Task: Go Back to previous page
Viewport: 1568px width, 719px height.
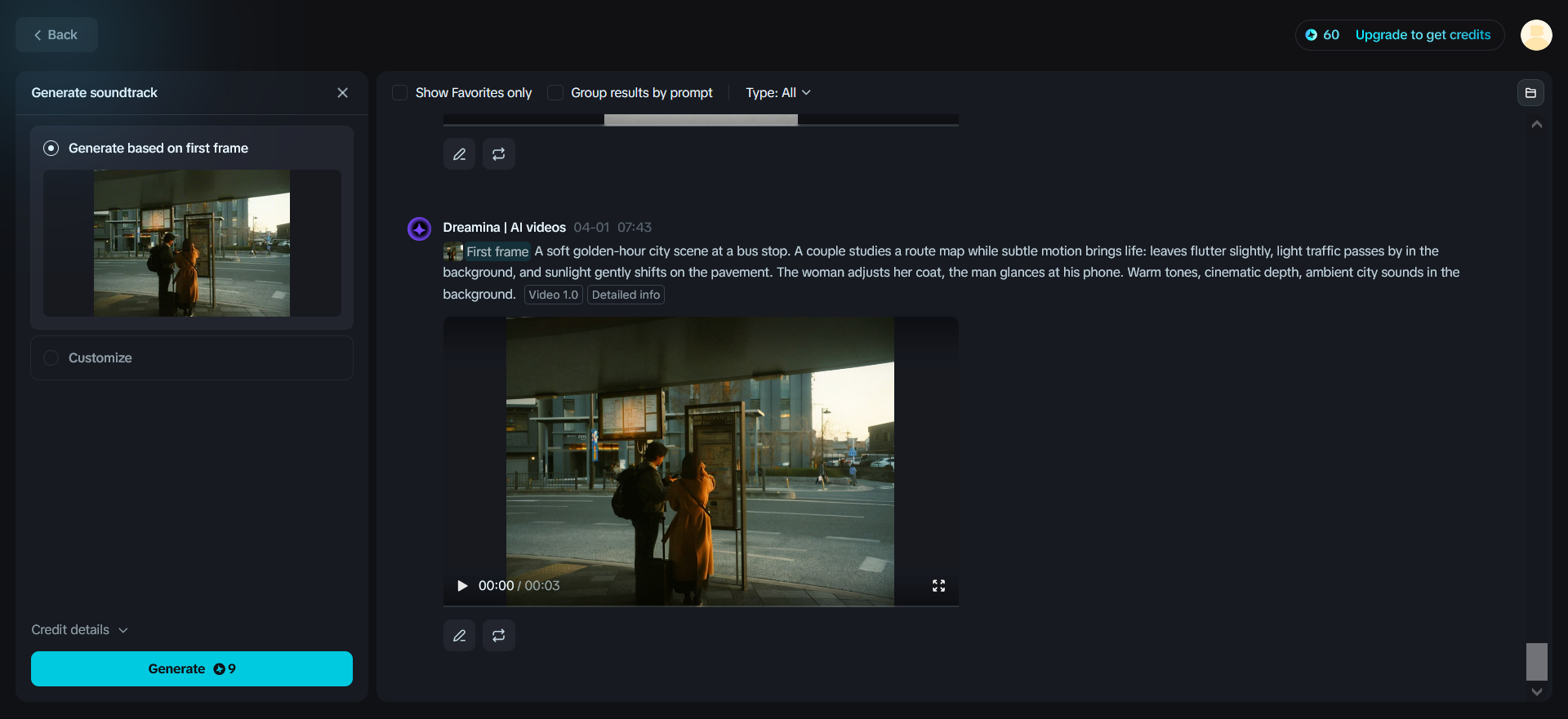Action: click(x=56, y=35)
